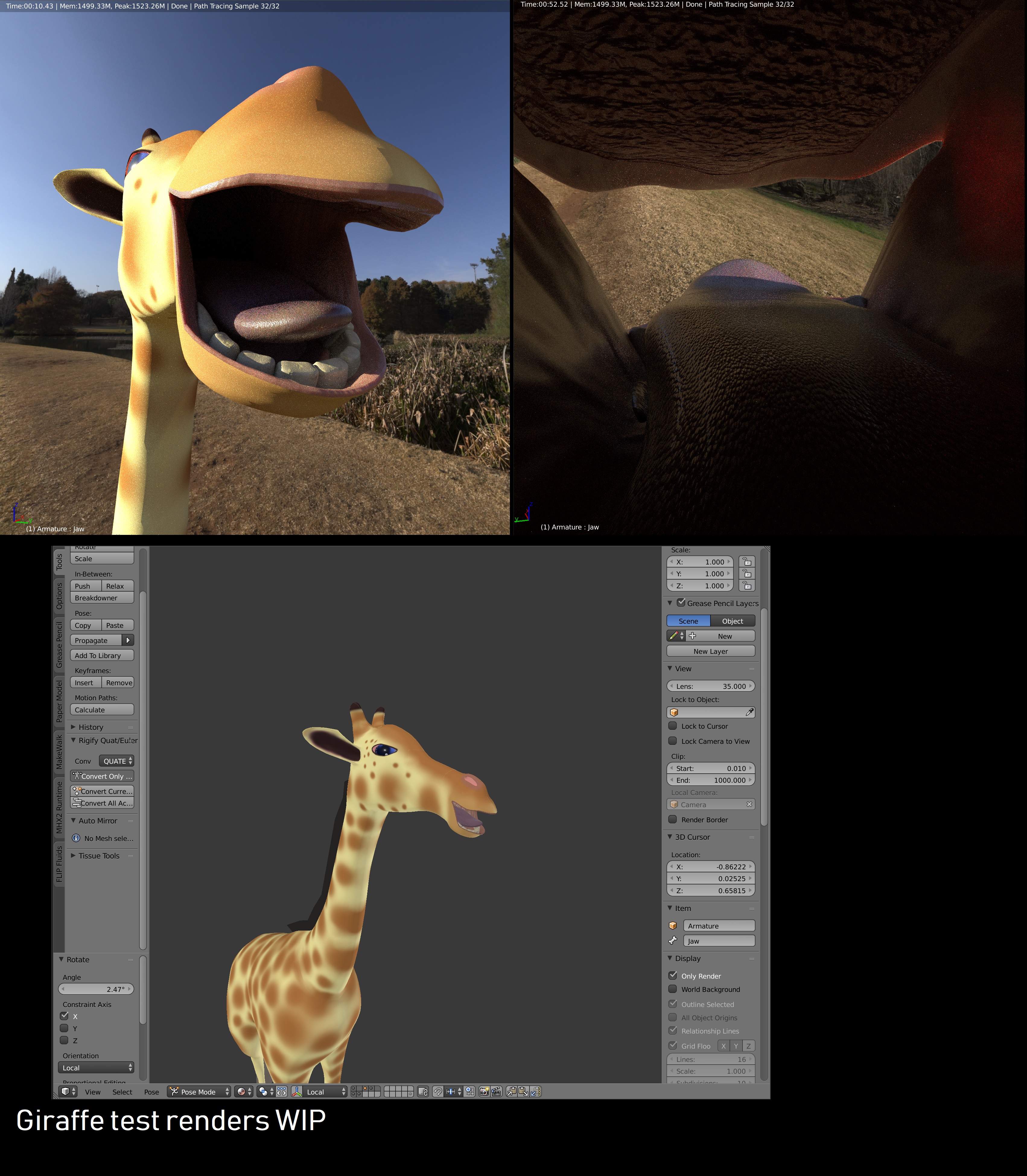Viewport: 1027px width, 1176px height.
Task: Click the OpenGL render animation clapper icon
Action: 496,1092
